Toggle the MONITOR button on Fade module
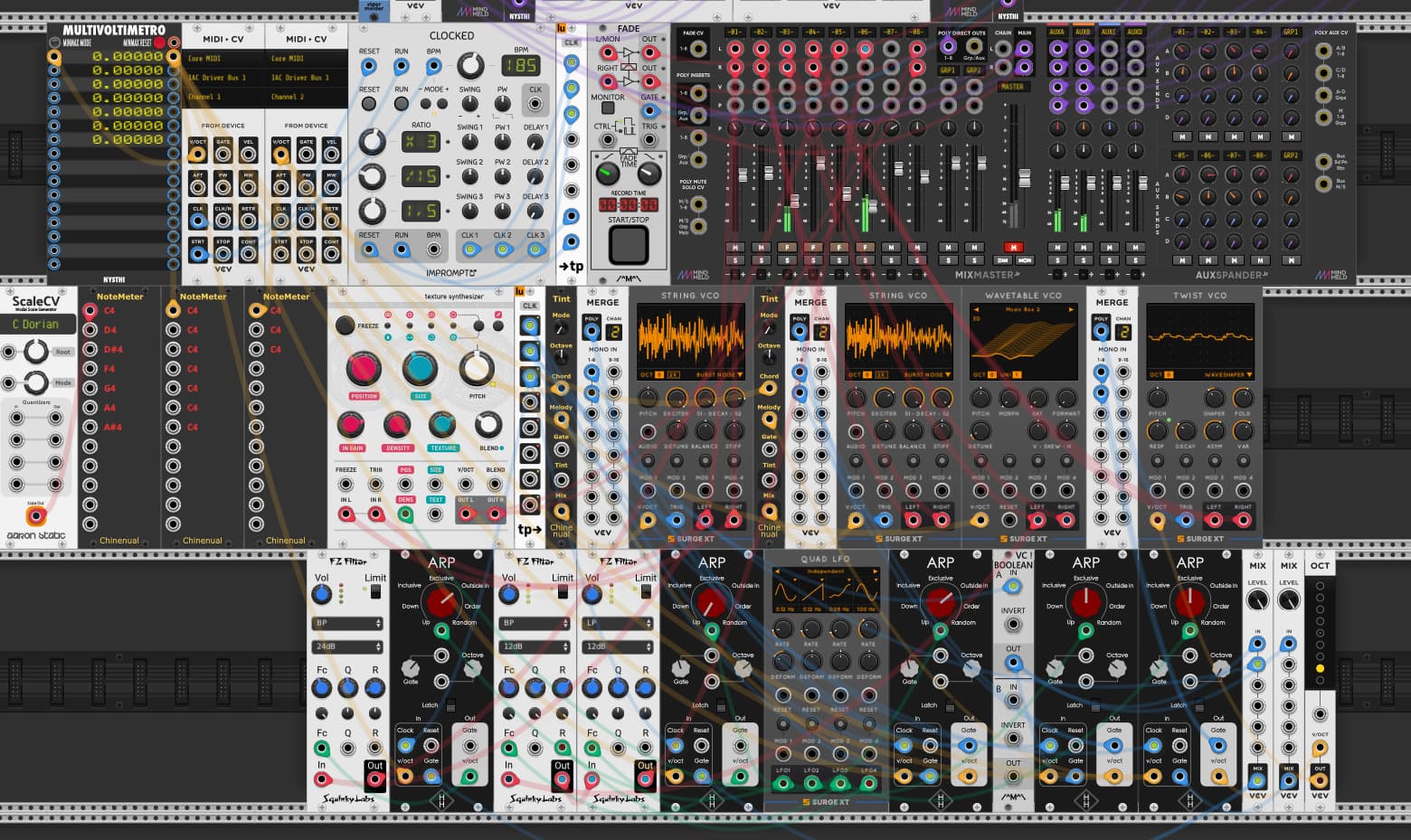This screenshot has width=1411, height=840. [x=608, y=108]
